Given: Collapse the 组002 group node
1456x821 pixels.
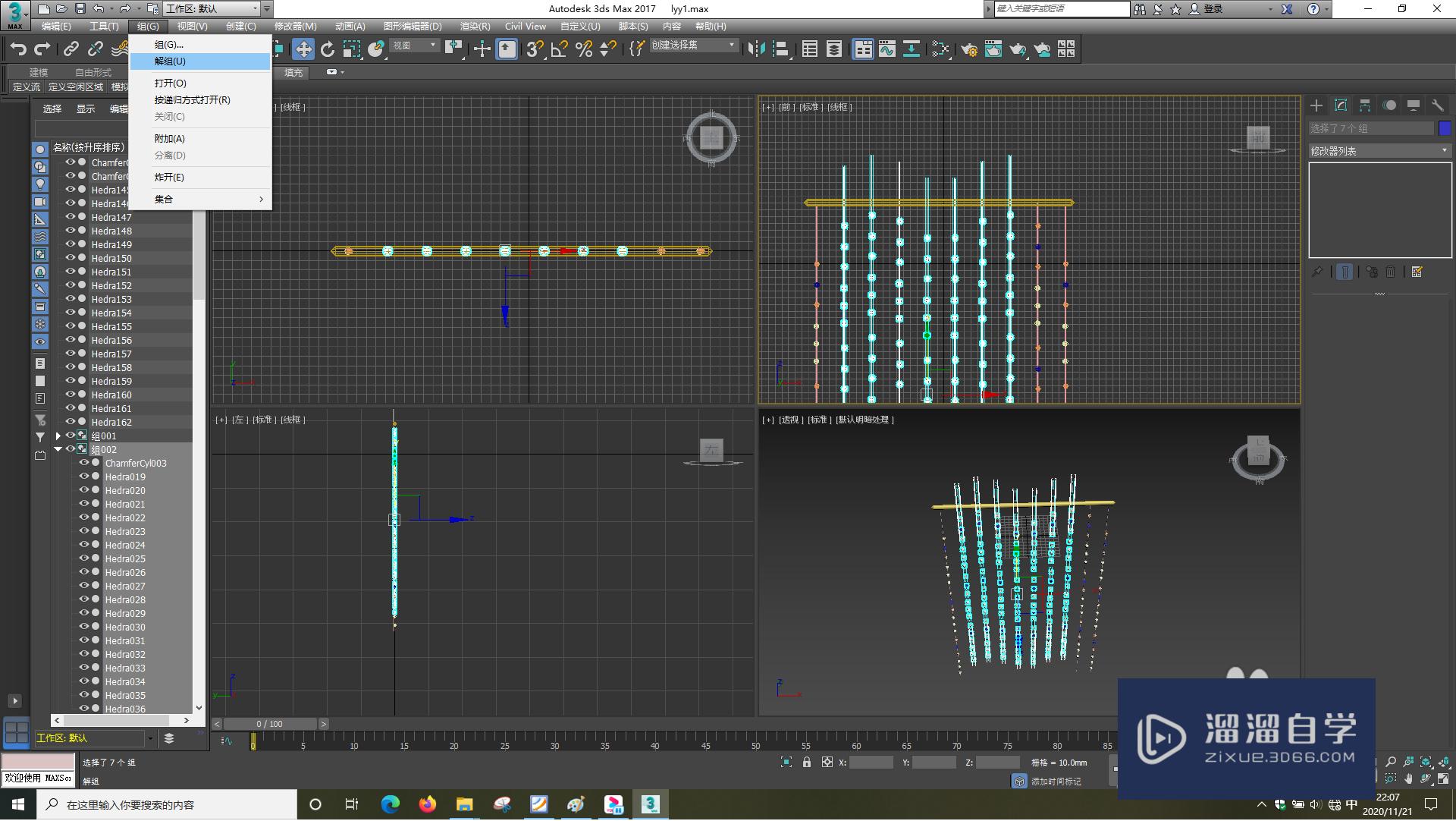Looking at the screenshot, I should point(58,449).
